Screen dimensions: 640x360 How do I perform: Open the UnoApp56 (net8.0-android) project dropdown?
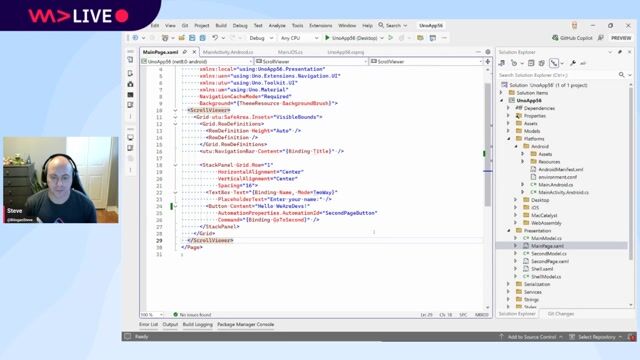(x=196, y=62)
